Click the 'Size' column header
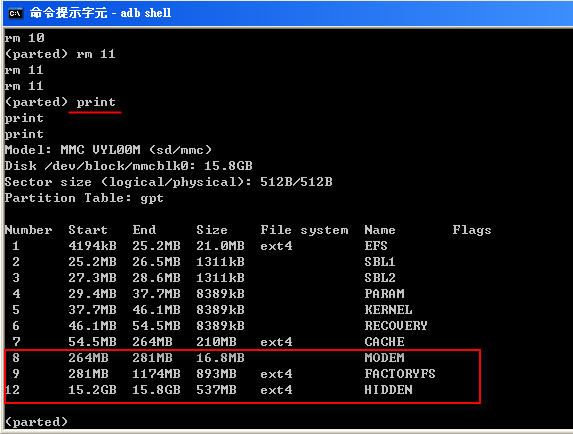This screenshot has height=434, width=573. tap(212, 230)
